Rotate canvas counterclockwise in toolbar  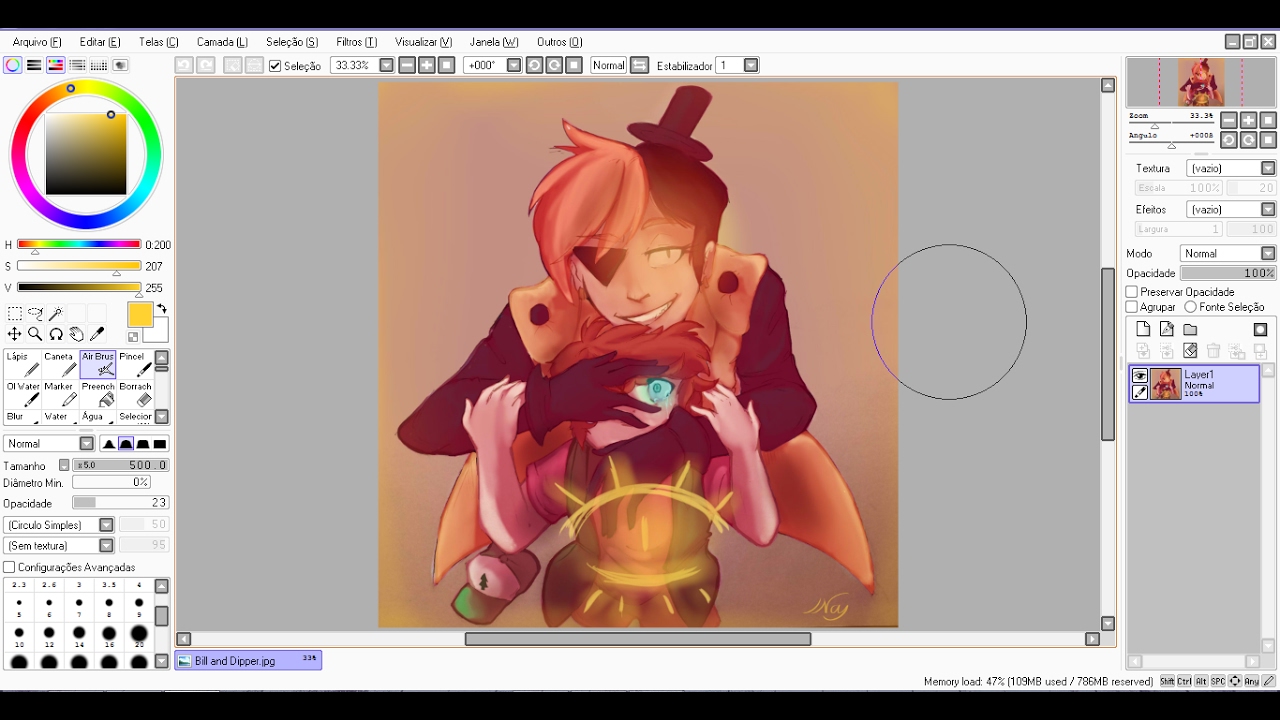pos(534,65)
